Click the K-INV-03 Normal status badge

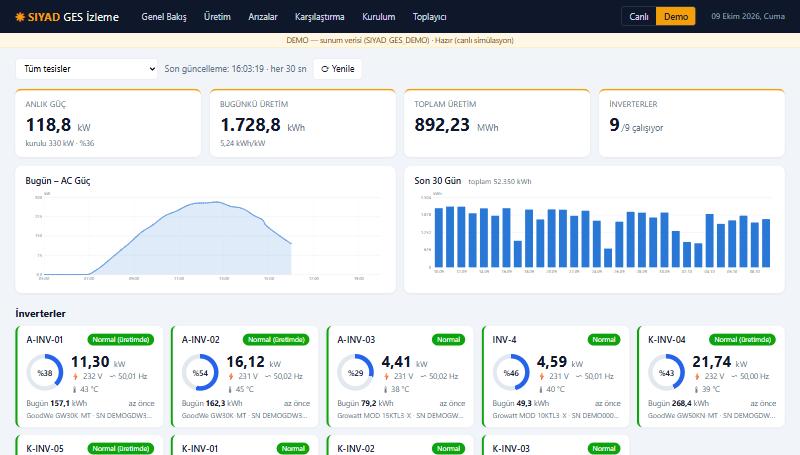(x=604, y=449)
